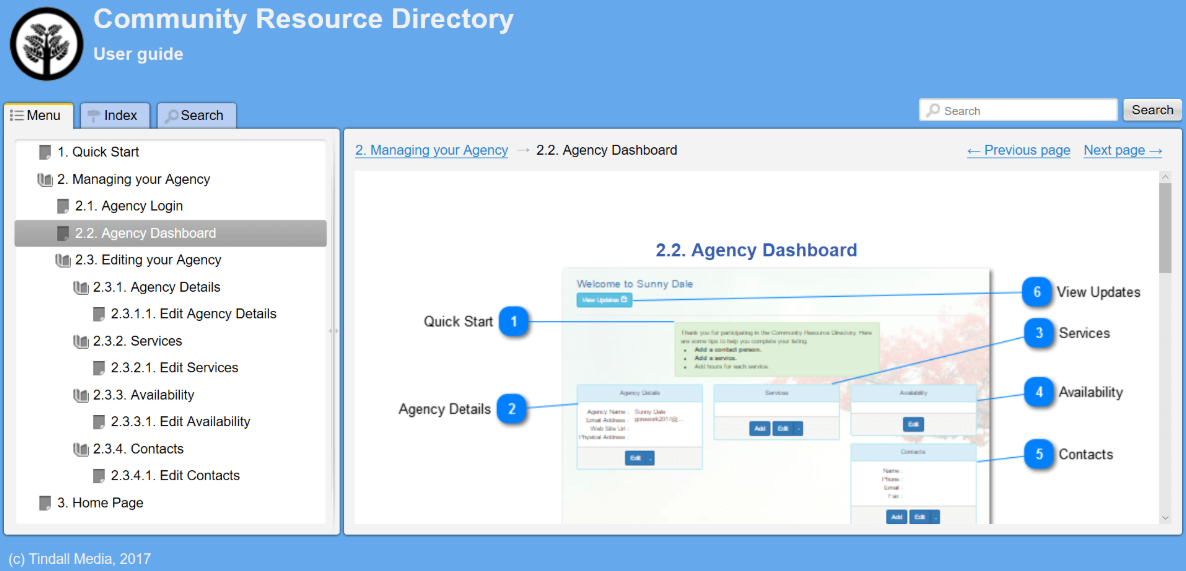Viewport: 1186px width, 571px height.
Task: Collapse the Editing your Agency book node
Action: pyautogui.click(x=63, y=260)
